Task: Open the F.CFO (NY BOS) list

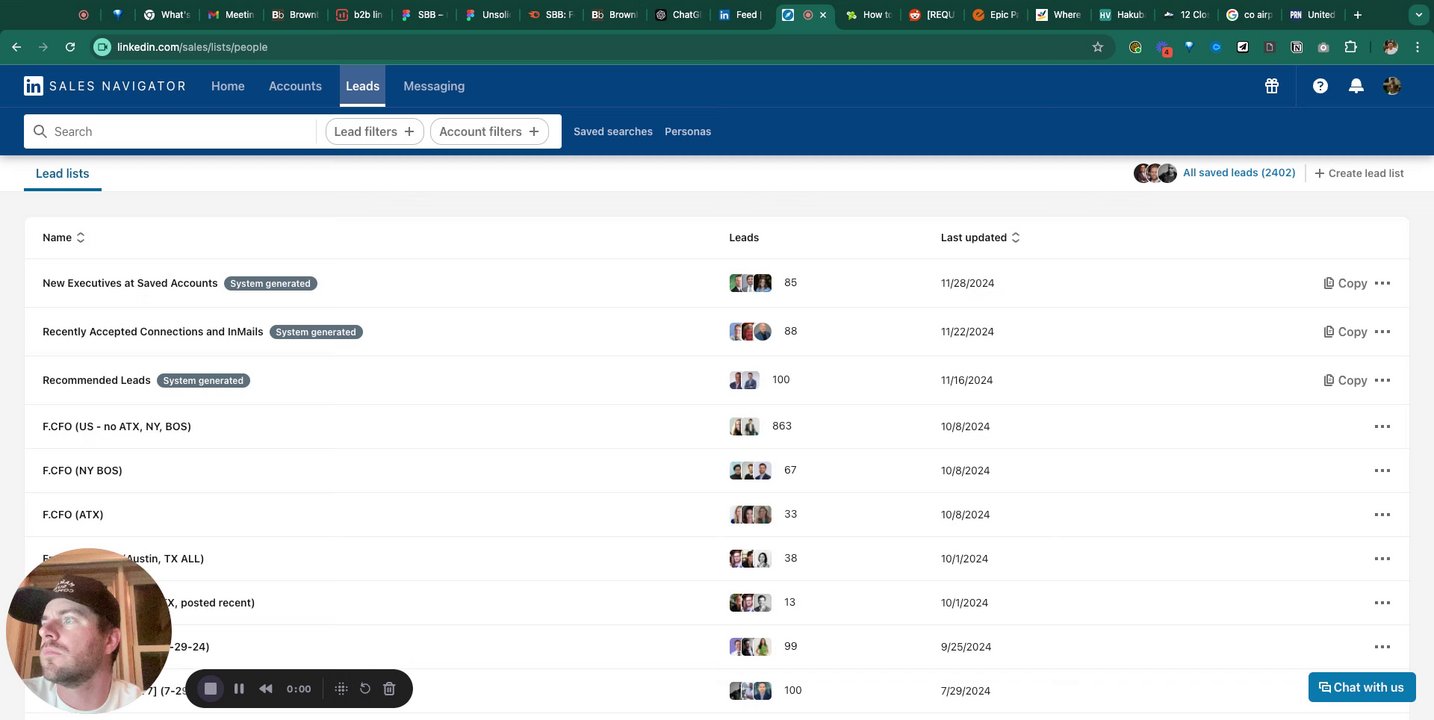Action: [82, 470]
